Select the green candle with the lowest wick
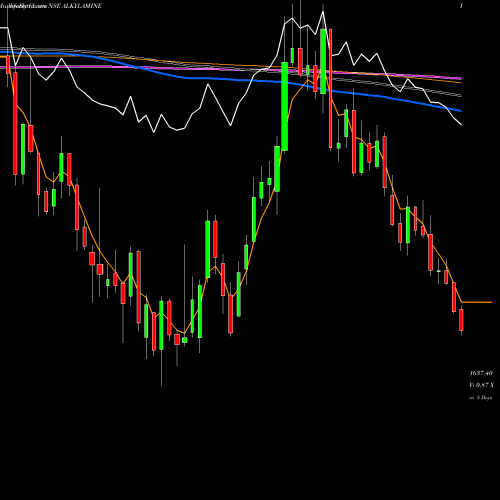 161,325
